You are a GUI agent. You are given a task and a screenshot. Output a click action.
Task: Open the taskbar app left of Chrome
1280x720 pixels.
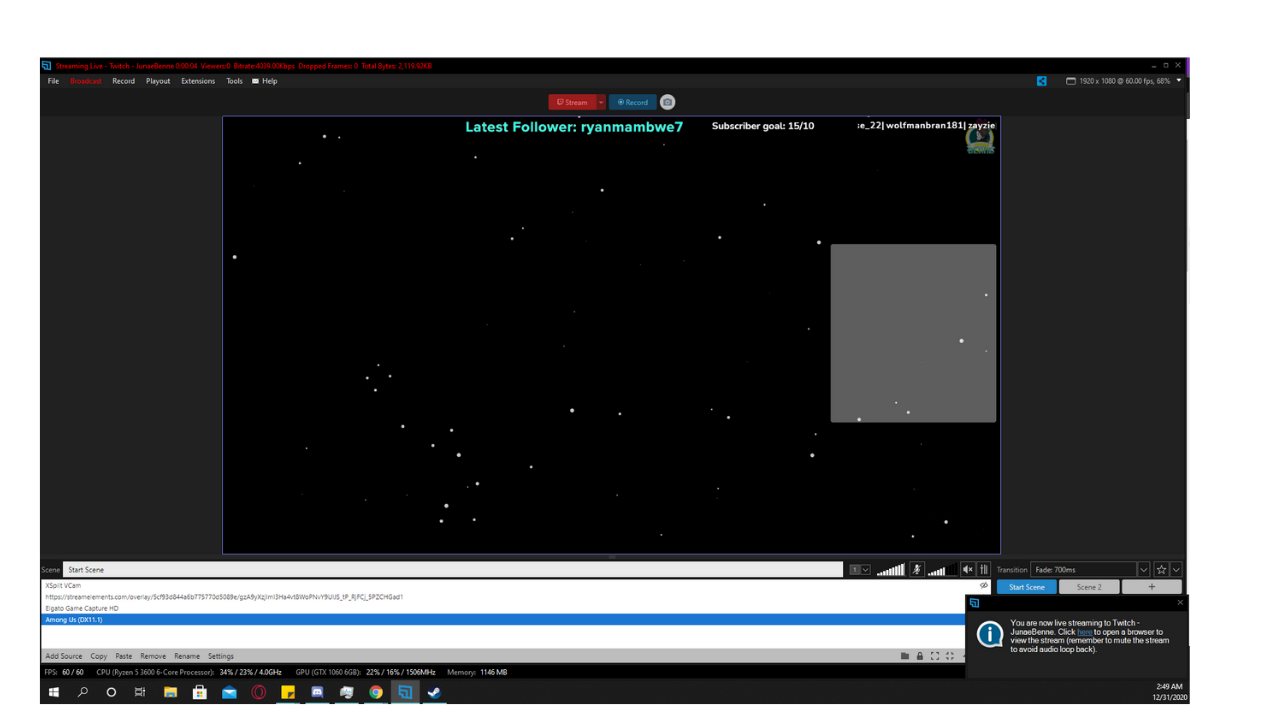pyautogui.click(x=347, y=692)
